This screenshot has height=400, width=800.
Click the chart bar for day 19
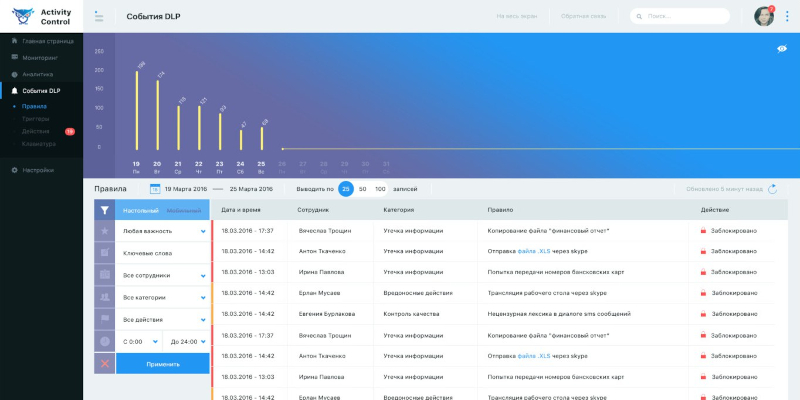[137, 112]
